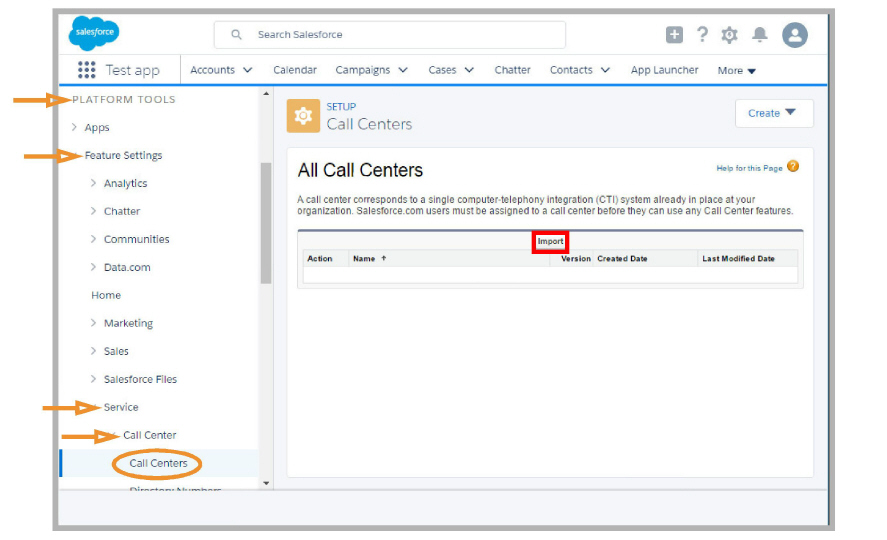Open the Contacts tab

tap(571, 70)
